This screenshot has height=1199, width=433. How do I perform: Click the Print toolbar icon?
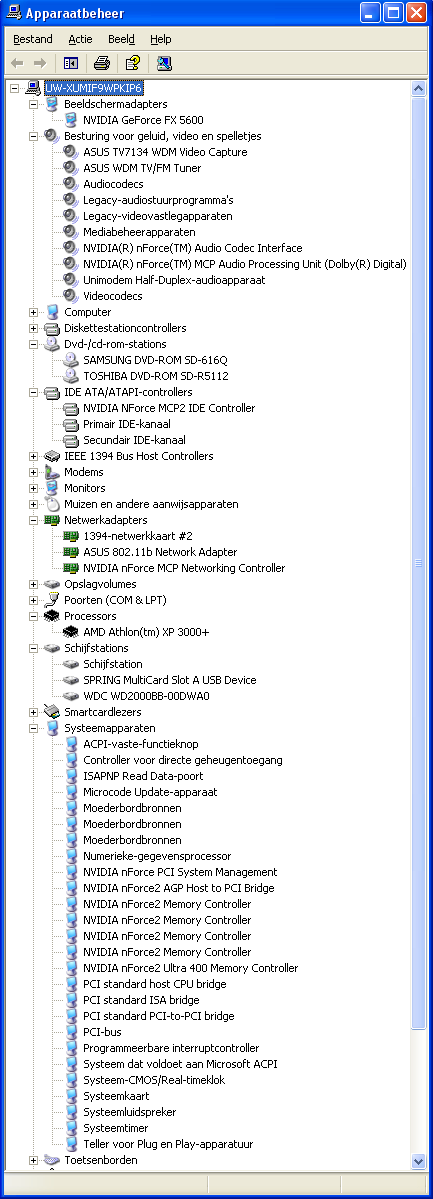(102, 63)
